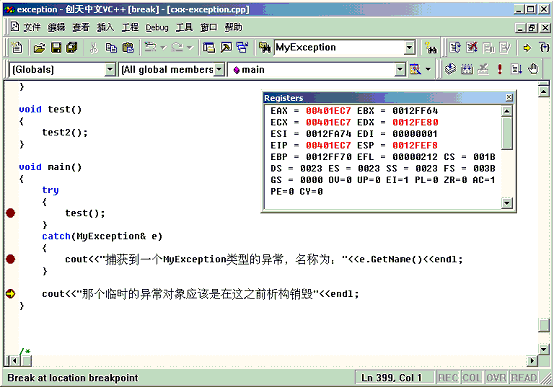This screenshot has width=553, height=387.
Task: Click the editor horizontal scroll-right arrow
Action: 532,361
